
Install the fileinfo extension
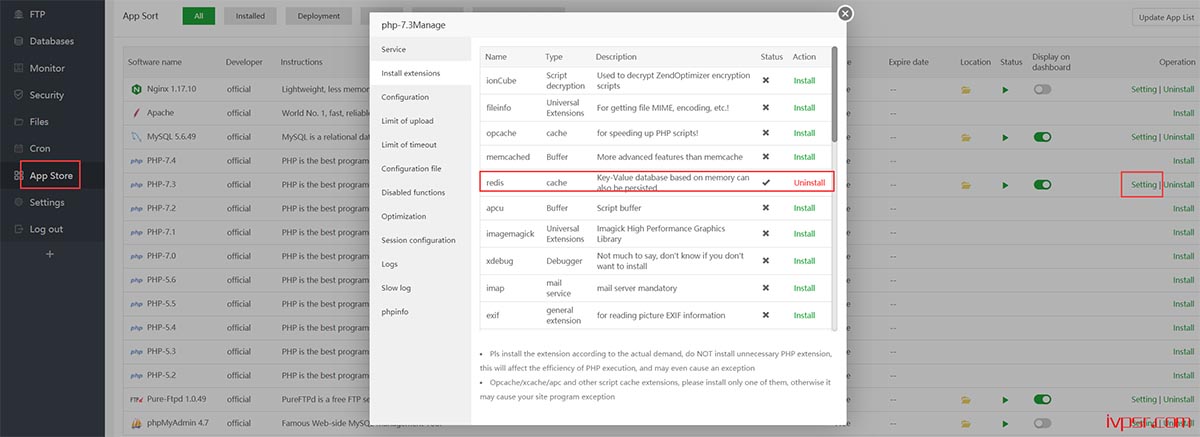[804, 107]
